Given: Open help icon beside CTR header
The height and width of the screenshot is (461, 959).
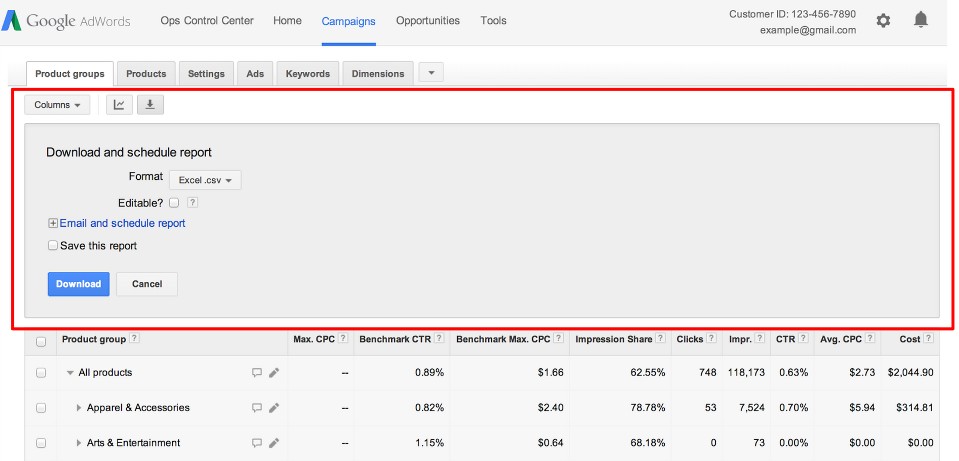Looking at the screenshot, I should pos(803,338).
